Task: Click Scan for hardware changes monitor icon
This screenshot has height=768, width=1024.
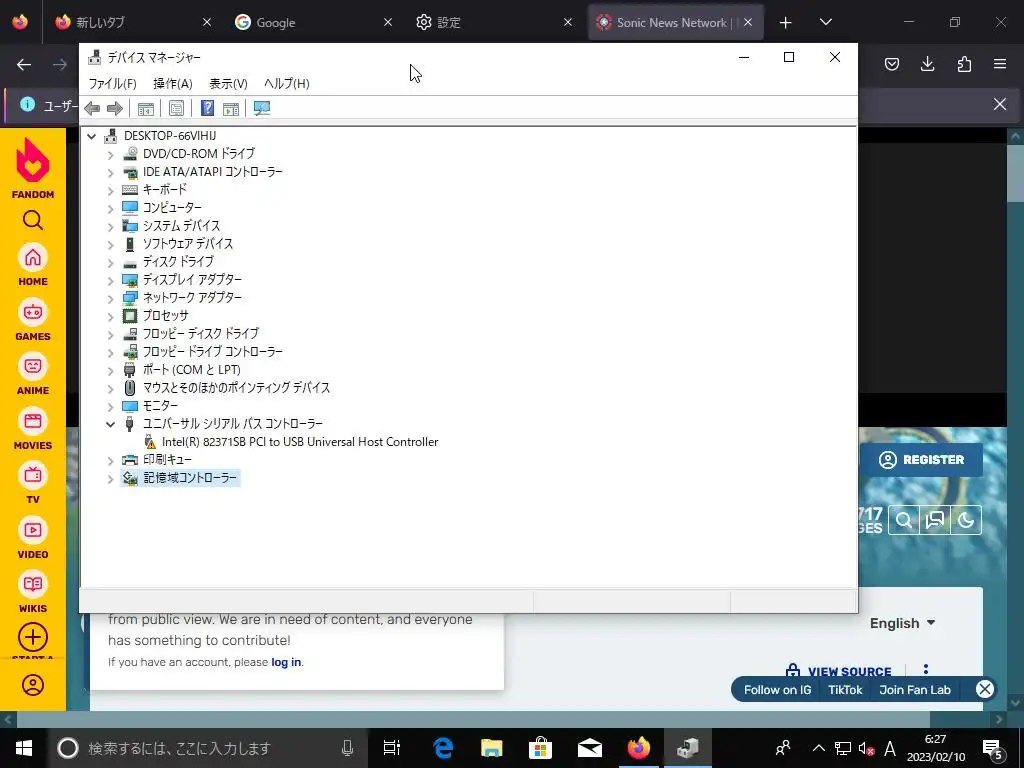Action: pos(262,108)
